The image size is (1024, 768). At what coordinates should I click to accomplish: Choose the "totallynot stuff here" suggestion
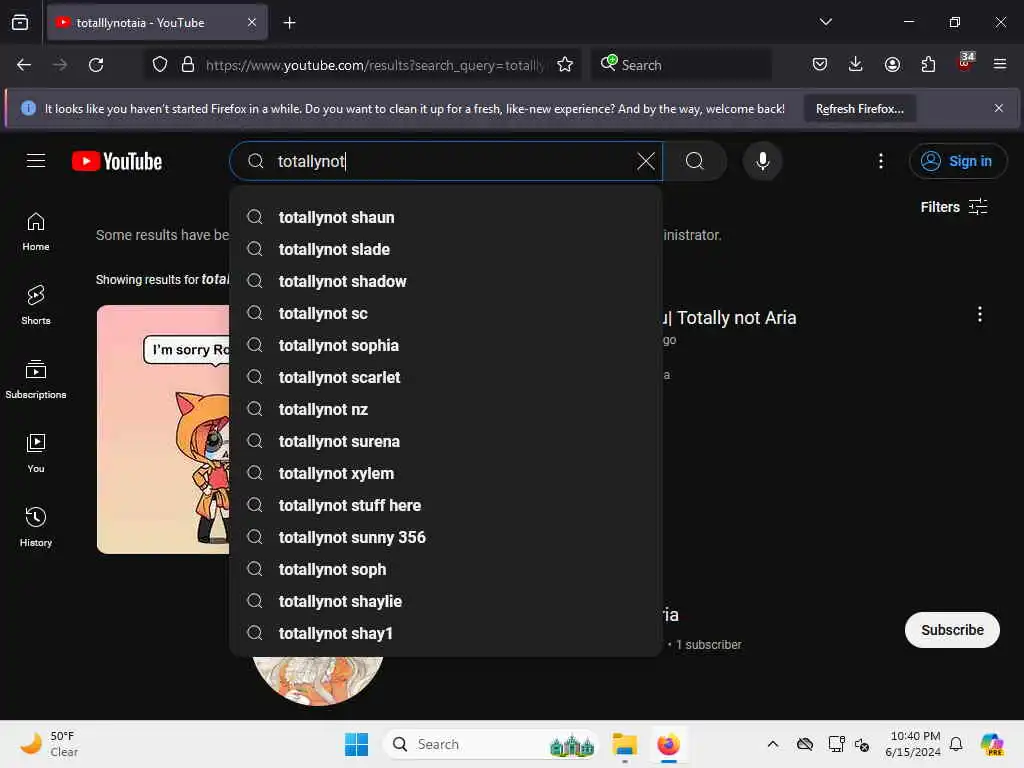pyautogui.click(x=445, y=505)
